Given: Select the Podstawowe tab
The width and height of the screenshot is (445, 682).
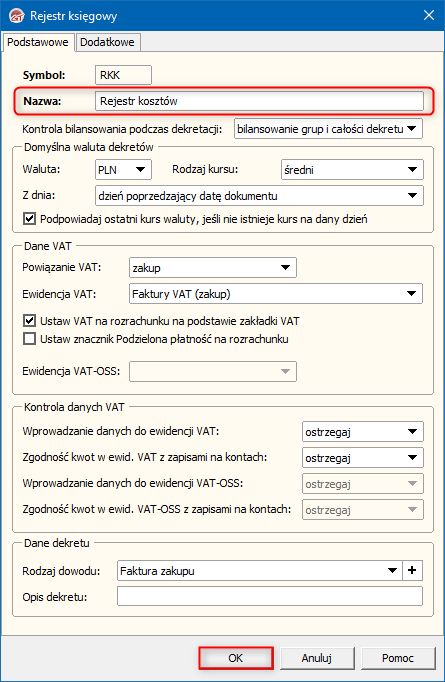Looking at the screenshot, I should point(38,42).
